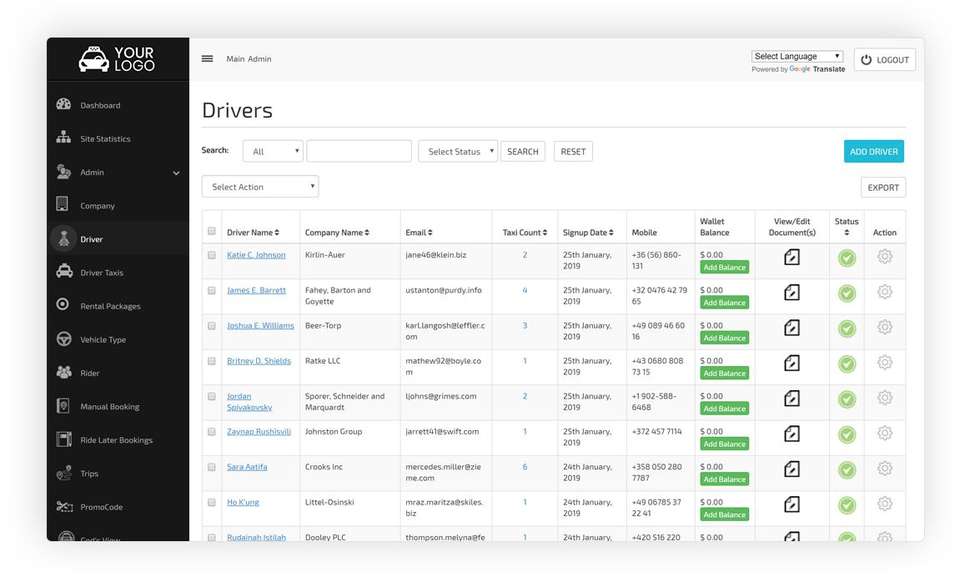Screen dimensions: 960x582
Task: Click green status checkmark for Joshua E. Williams
Action: 847,328
